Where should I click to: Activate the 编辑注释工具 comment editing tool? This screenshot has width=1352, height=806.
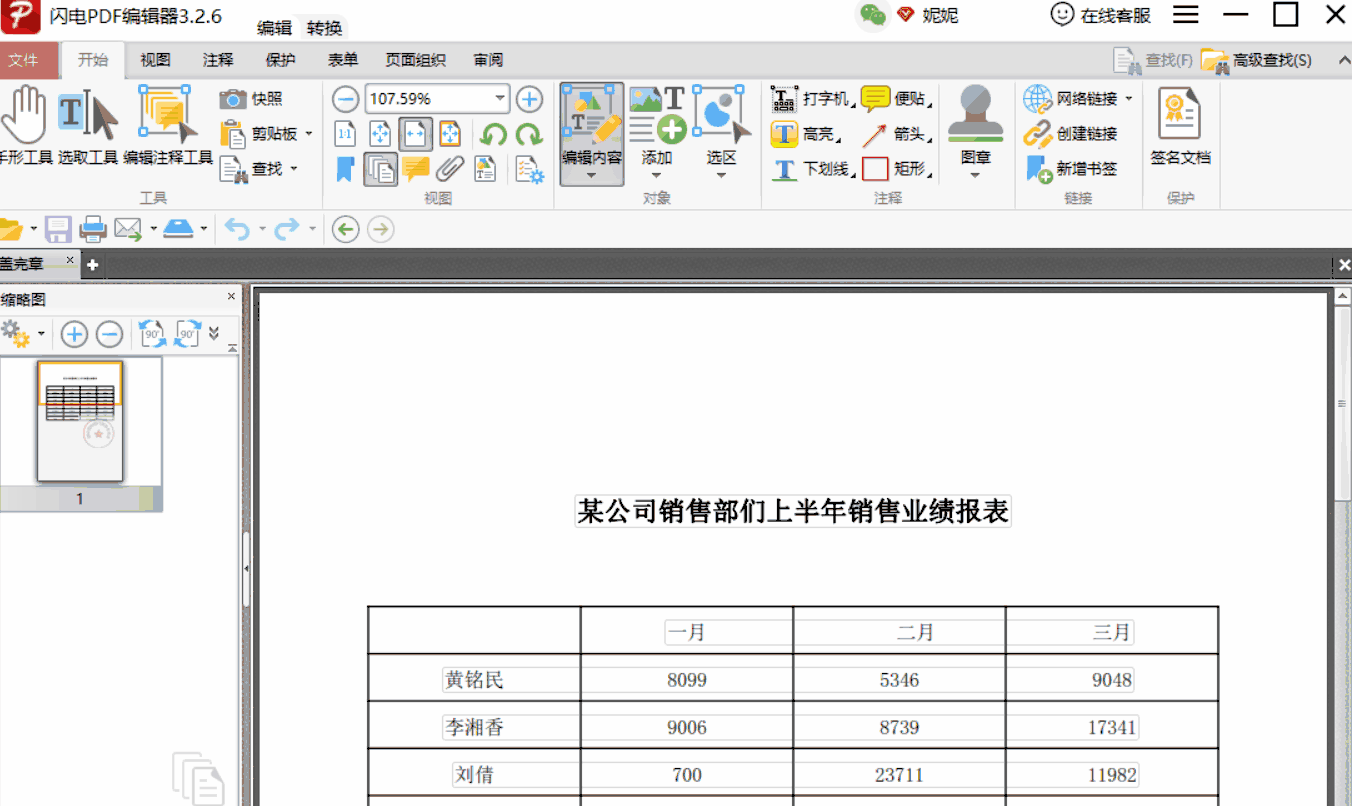tap(168, 125)
